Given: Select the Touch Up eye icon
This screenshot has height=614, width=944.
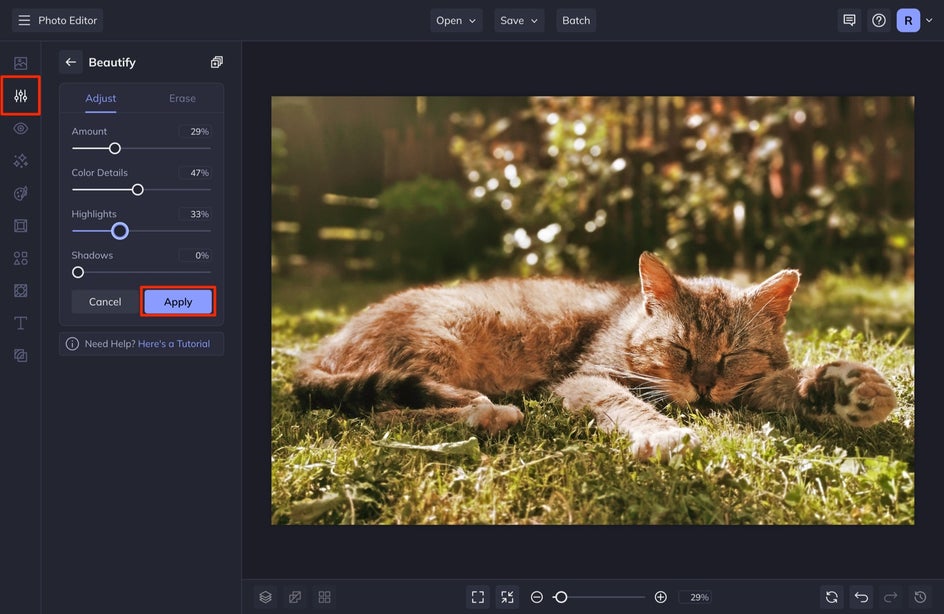Looking at the screenshot, I should tap(20, 129).
